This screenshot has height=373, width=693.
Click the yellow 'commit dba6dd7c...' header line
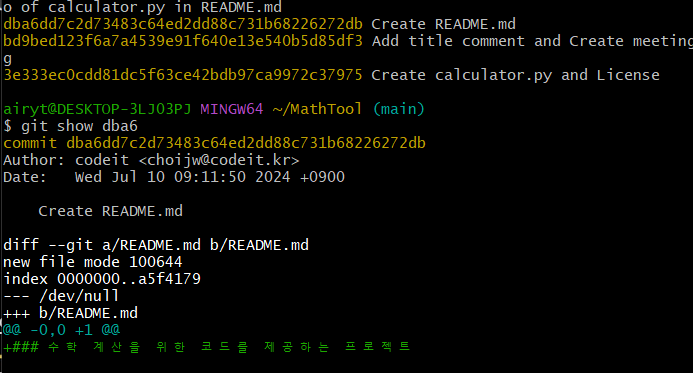pyautogui.click(x=214, y=143)
